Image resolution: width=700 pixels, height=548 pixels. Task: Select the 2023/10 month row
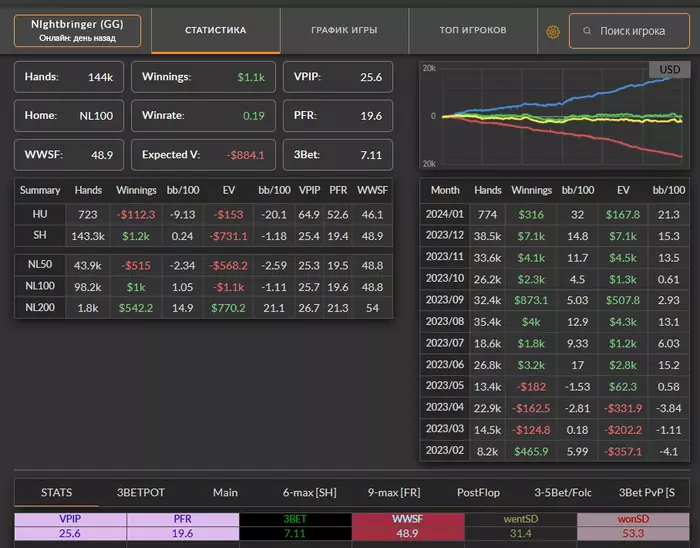coord(554,279)
